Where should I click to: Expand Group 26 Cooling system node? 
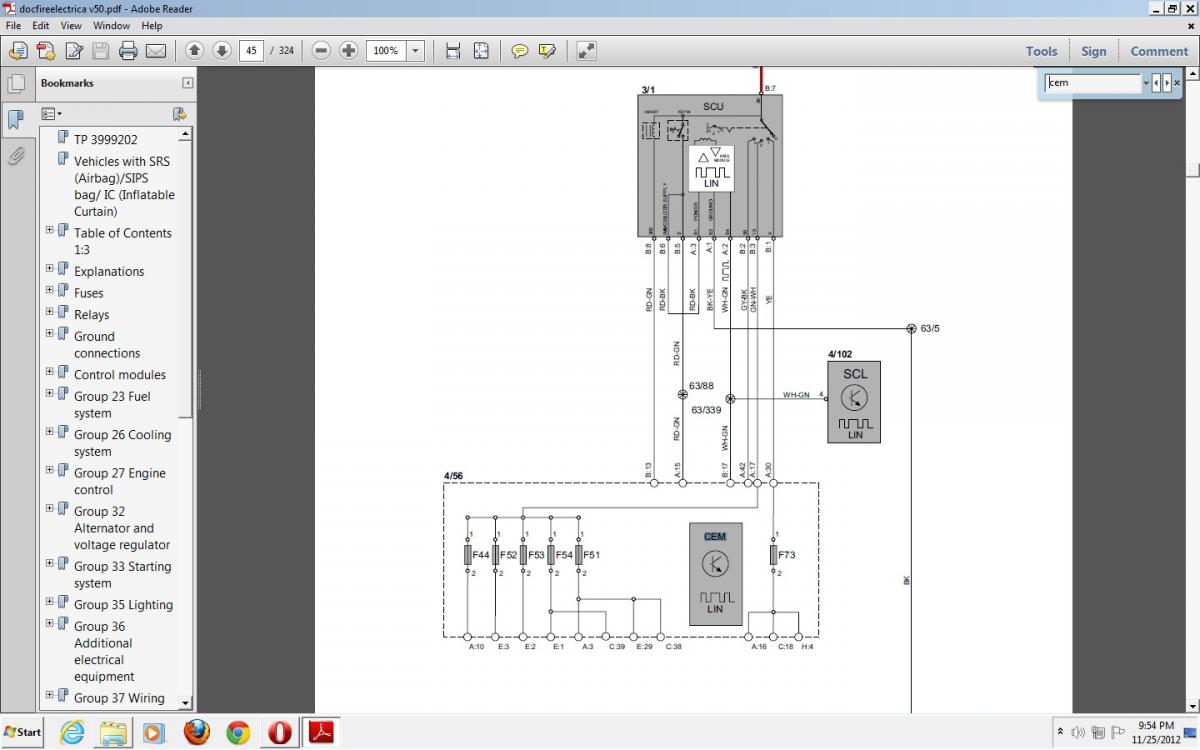pyautogui.click(x=50, y=431)
